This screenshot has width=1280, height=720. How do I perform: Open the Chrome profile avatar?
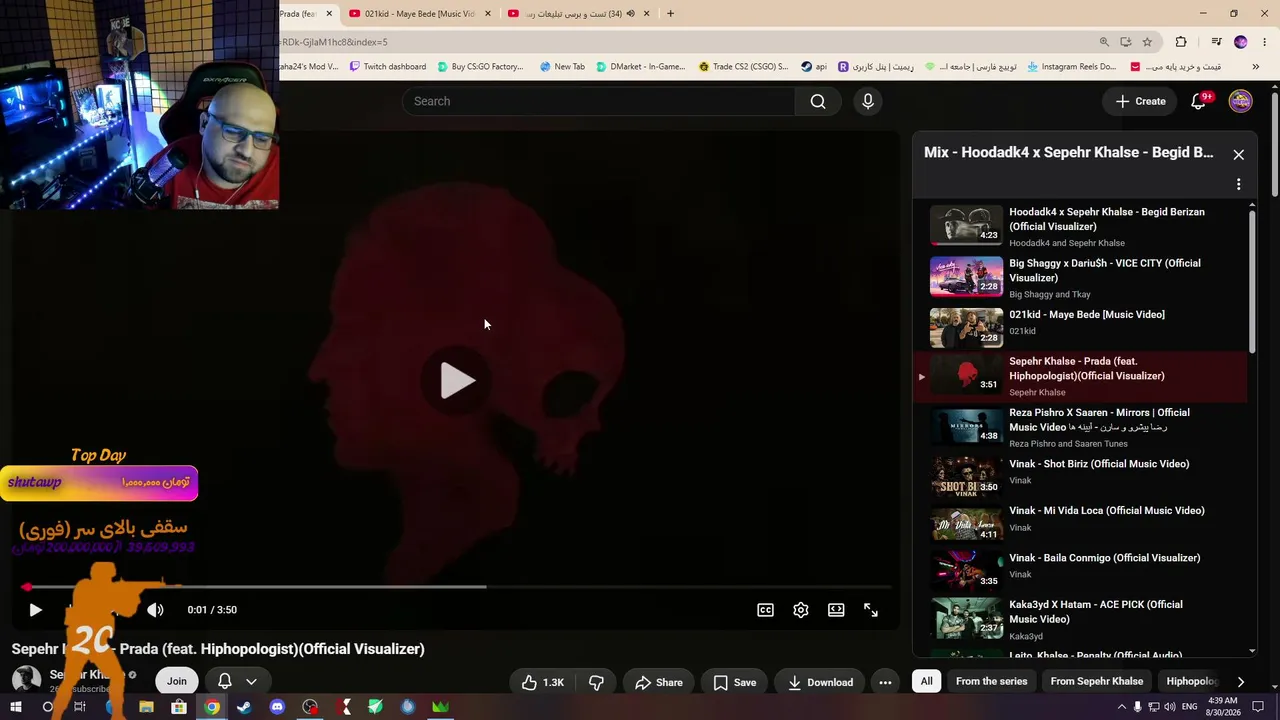(x=1241, y=42)
